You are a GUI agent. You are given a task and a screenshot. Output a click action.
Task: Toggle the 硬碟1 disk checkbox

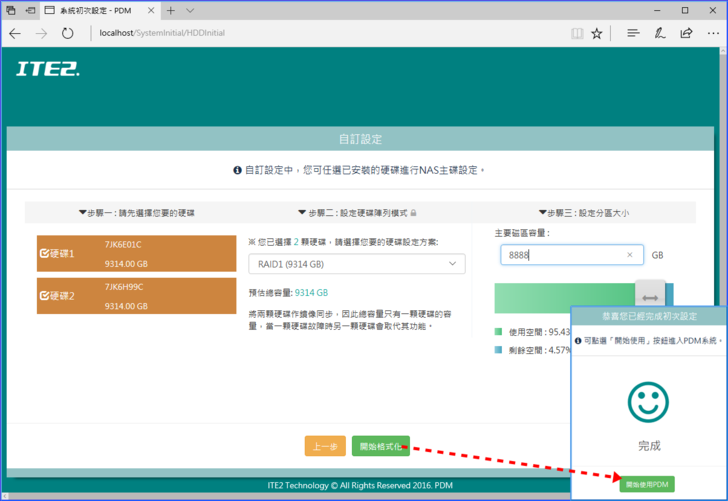(x=44, y=254)
